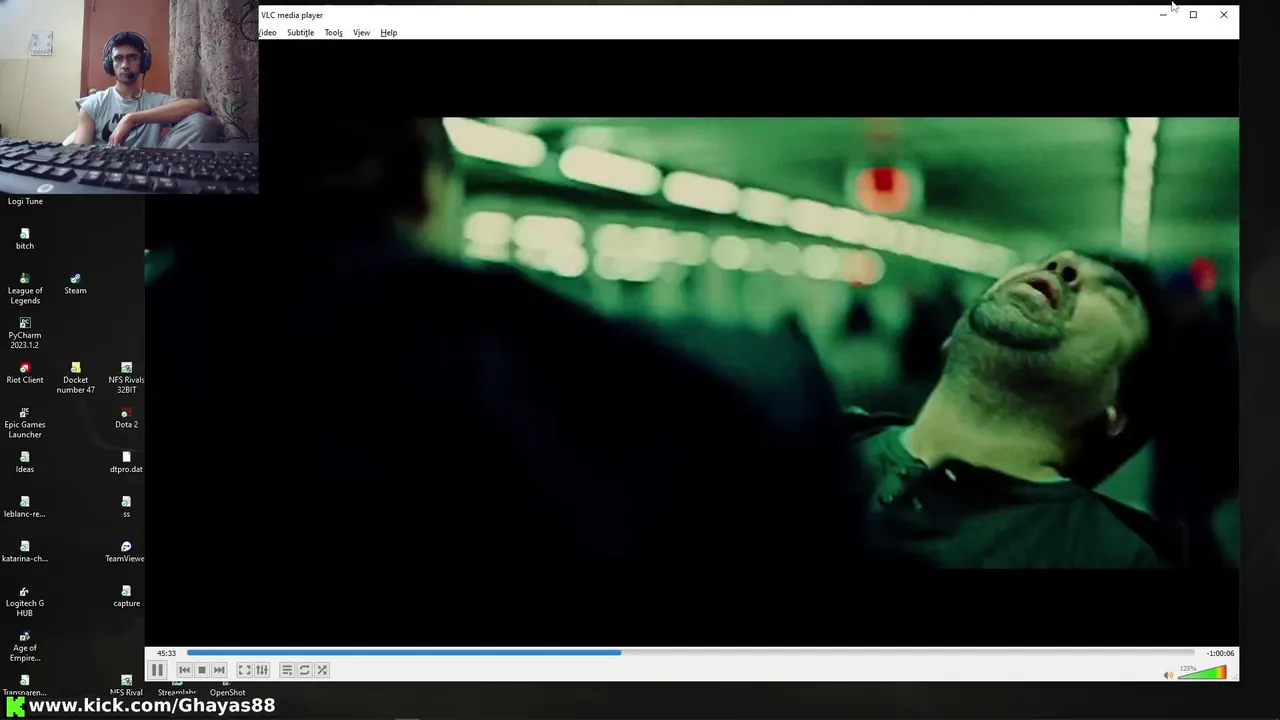Select the Ideas desktop file
This screenshot has height=720, width=1280.
click(x=25, y=462)
